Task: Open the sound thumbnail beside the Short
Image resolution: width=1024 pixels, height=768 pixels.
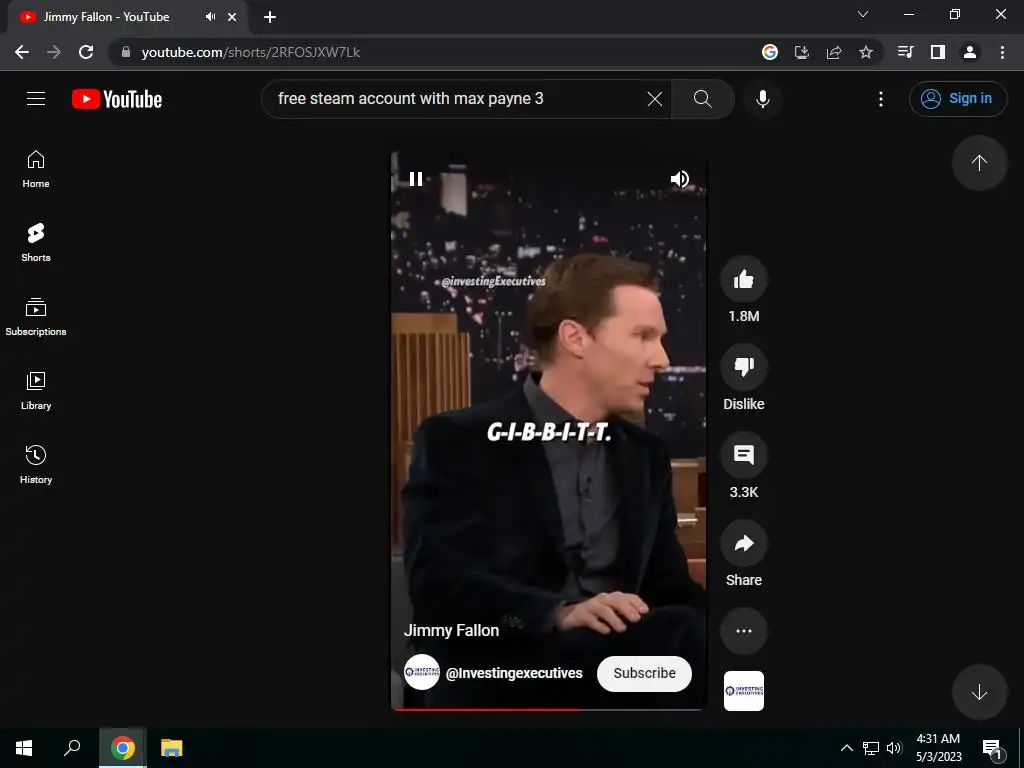Action: (x=743, y=691)
